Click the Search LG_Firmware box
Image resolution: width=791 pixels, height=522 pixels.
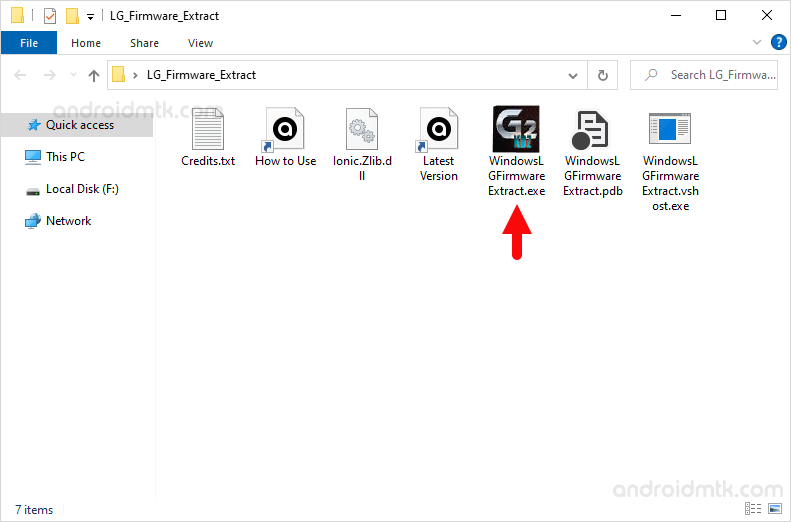tap(704, 75)
